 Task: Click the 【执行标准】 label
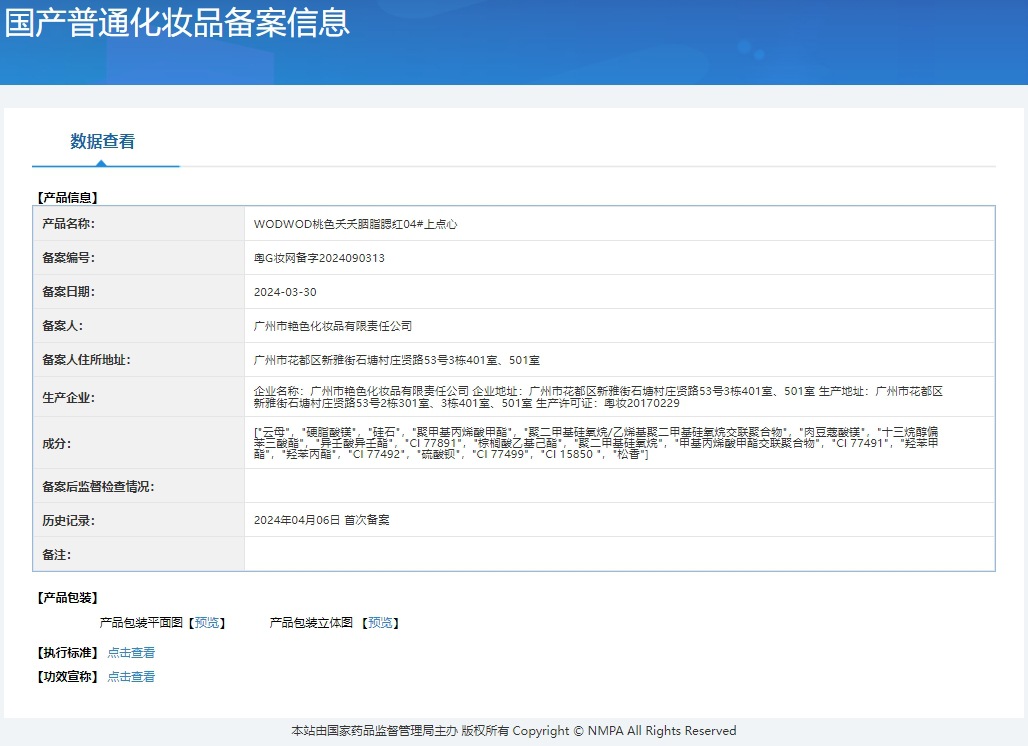68,653
